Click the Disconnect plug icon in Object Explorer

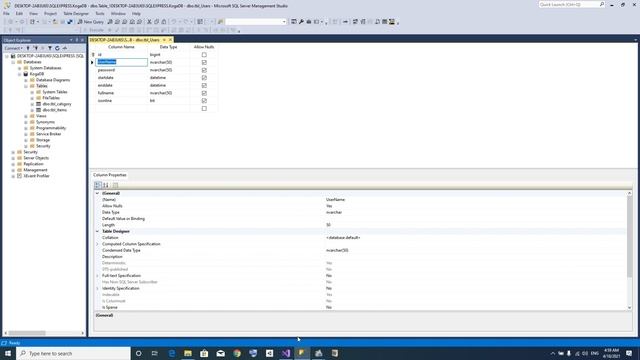[36, 48]
